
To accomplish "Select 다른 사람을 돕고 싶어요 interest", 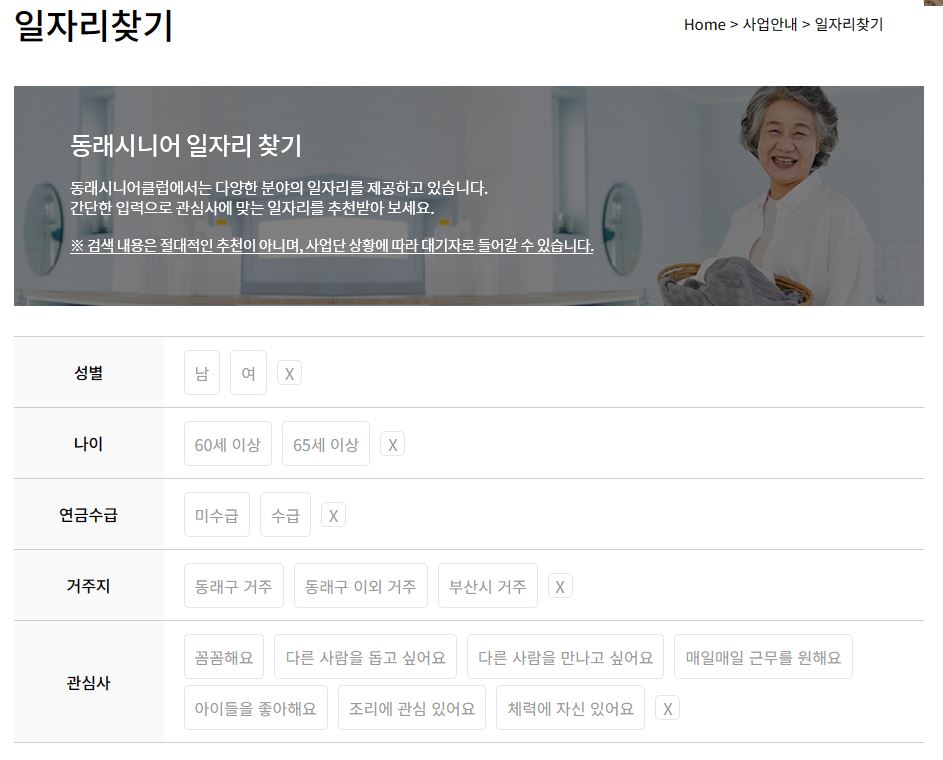I will click(366, 656).
